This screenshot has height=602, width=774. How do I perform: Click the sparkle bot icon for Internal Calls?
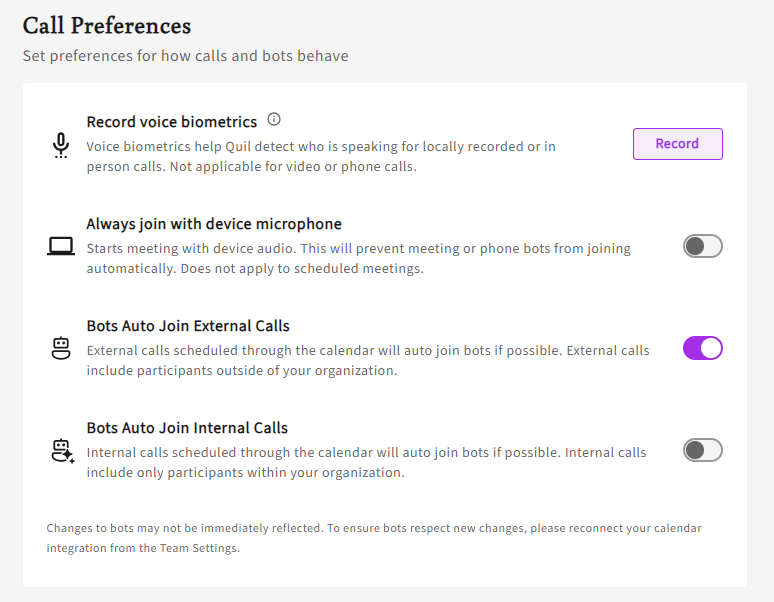(63, 451)
